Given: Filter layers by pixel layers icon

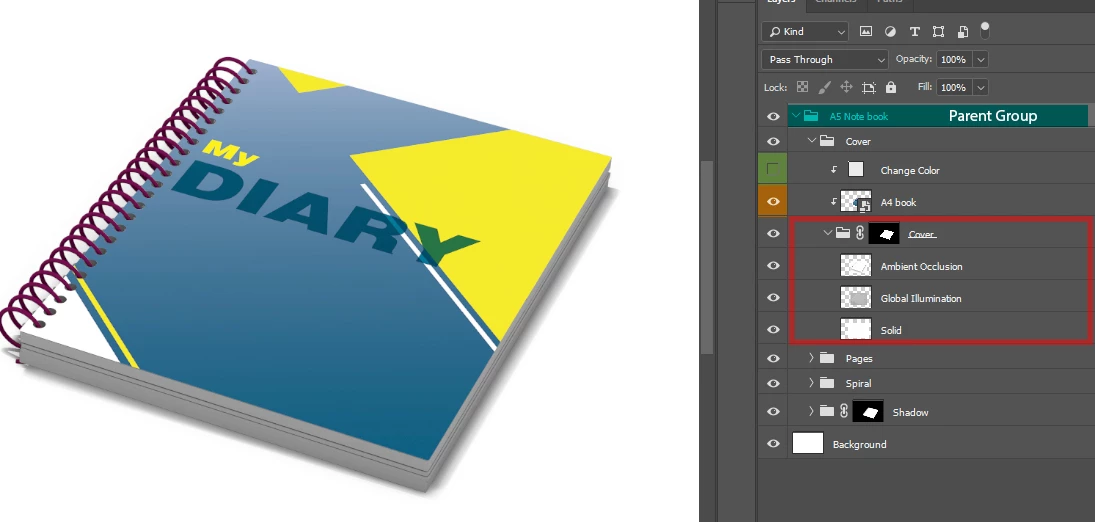Looking at the screenshot, I should [866, 31].
